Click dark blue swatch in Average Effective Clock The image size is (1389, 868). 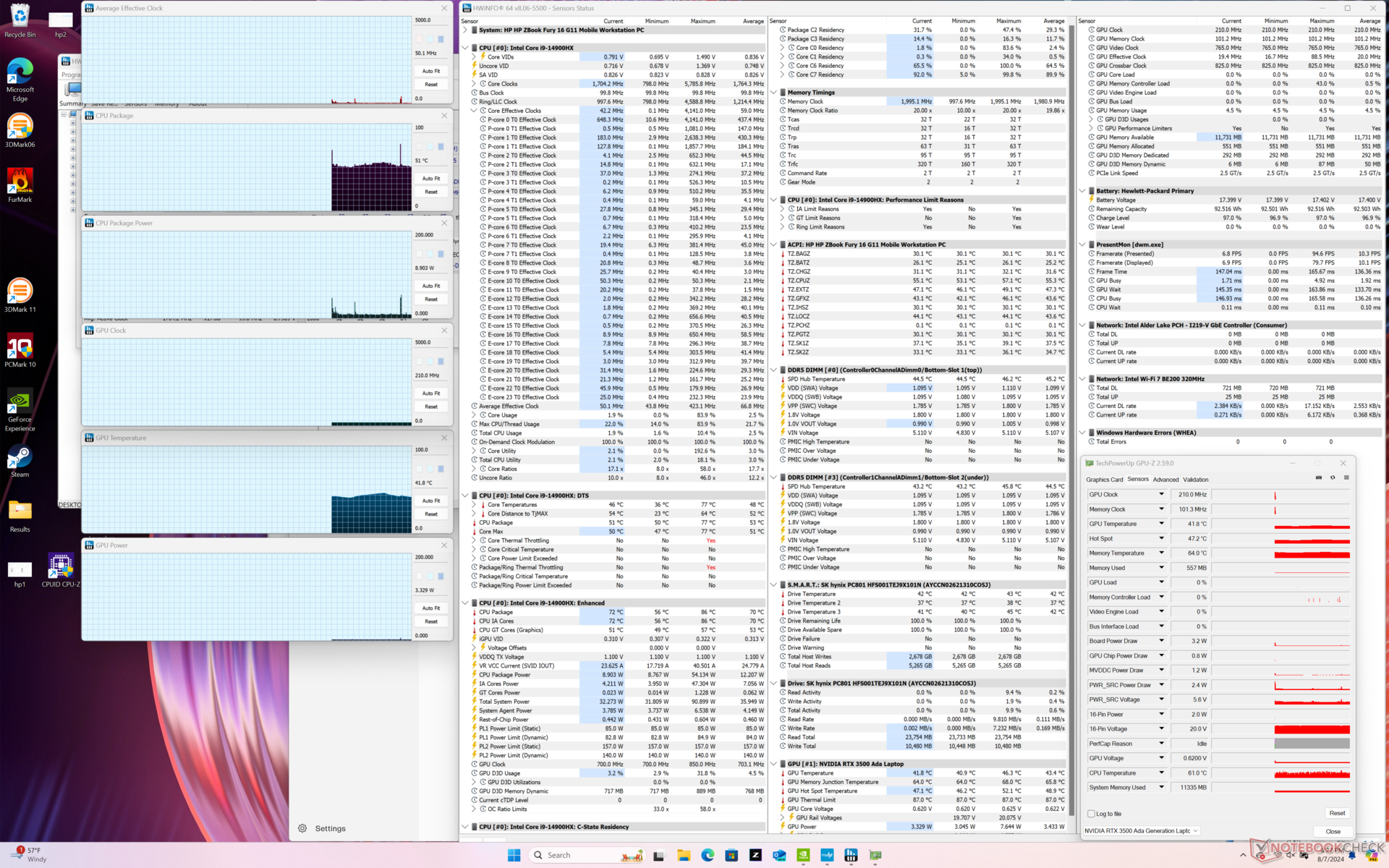(441, 39)
